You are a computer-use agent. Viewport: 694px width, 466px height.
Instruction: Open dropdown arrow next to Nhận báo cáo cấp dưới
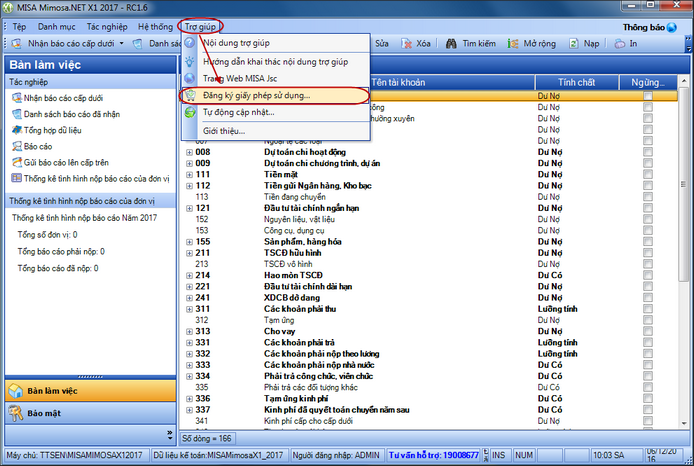tap(122, 43)
